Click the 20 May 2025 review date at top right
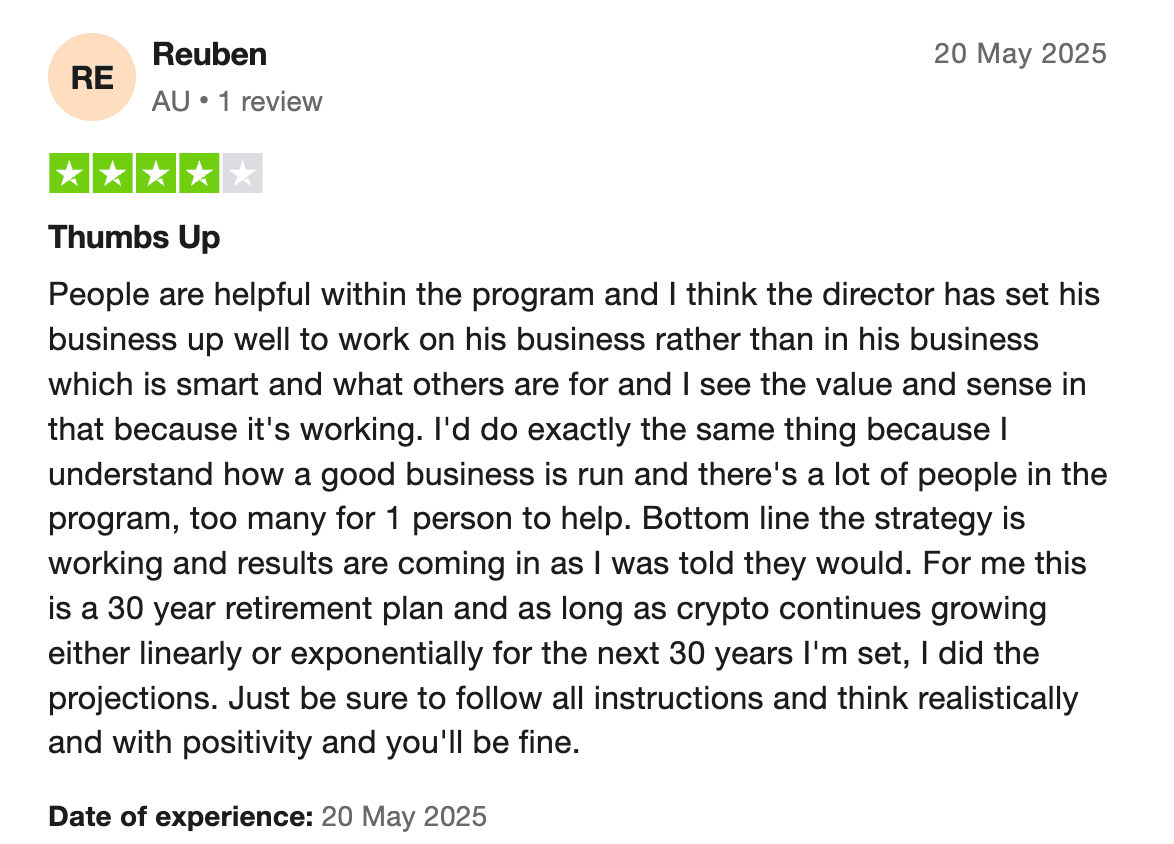This screenshot has width=1174, height=844. pyautogui.click(x=1020, y=53)
